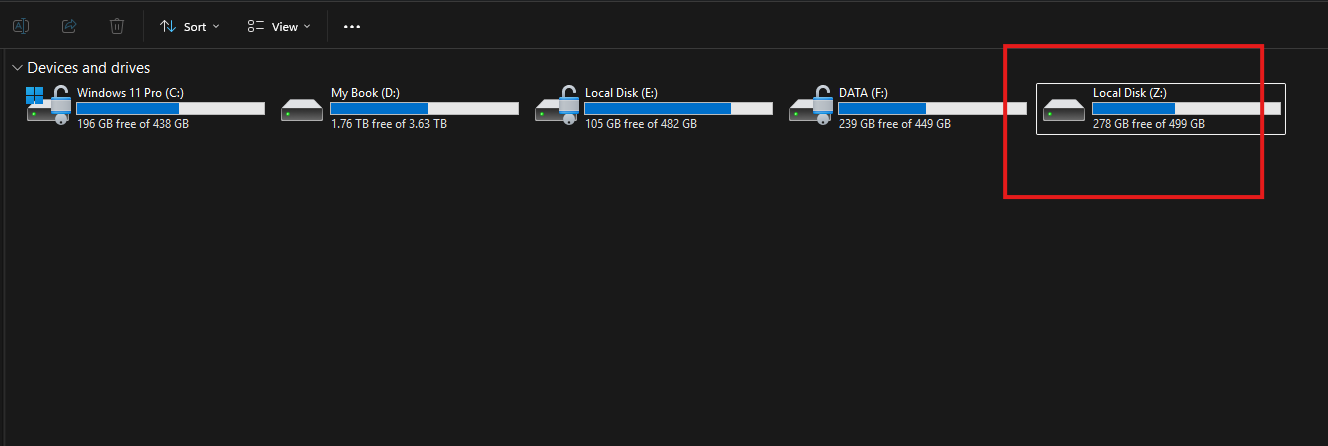Collapse the Devices and drives group
This screenshot has height=446, width=1328.
(x=17, y=68)
